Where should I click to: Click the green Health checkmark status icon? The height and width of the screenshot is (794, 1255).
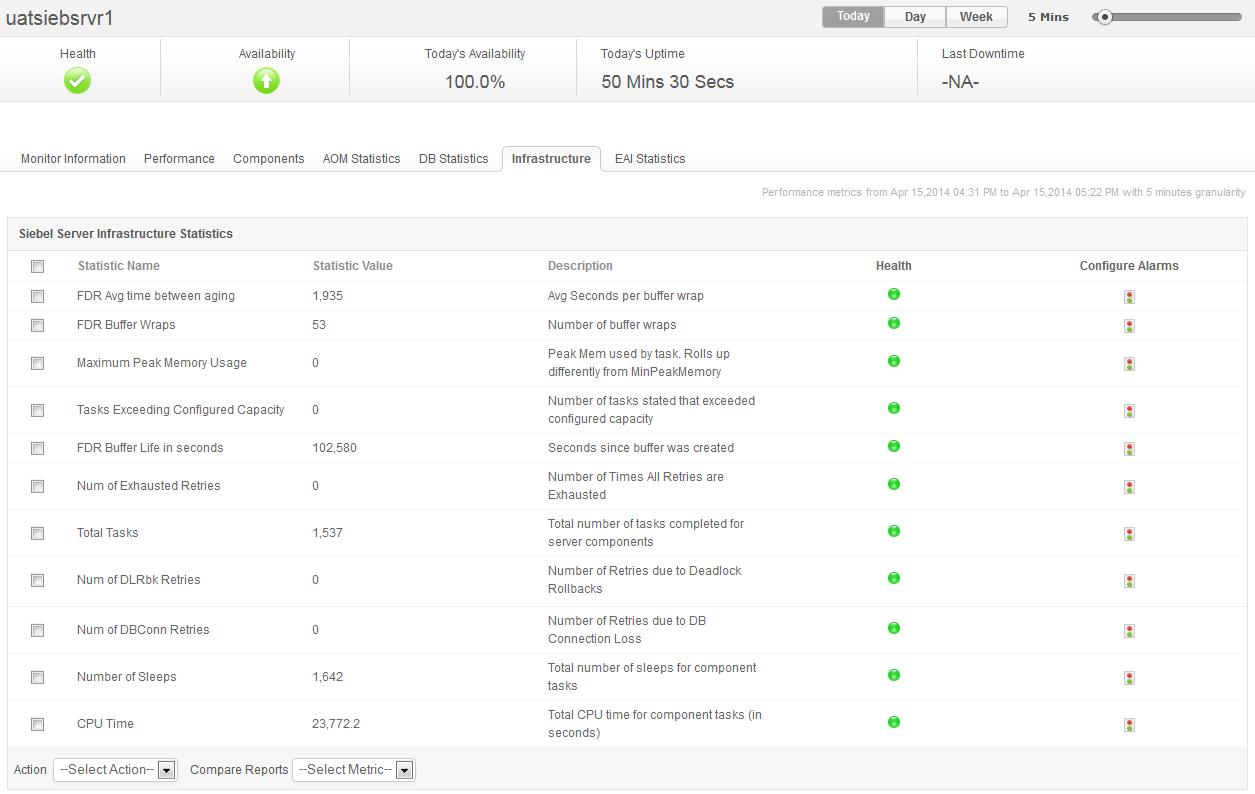point(78,81)
